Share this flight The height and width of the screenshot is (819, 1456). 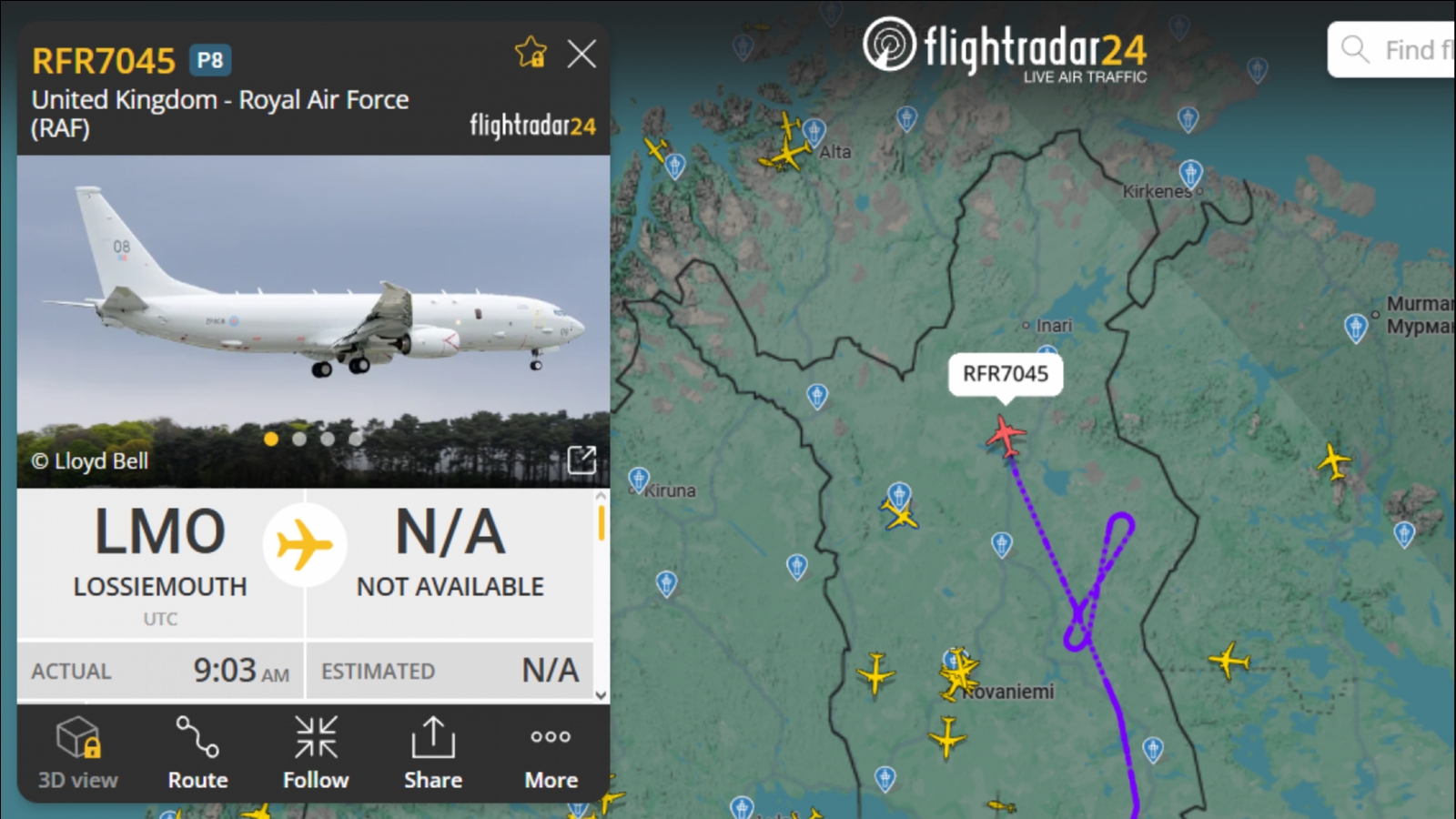coord(433,753)
